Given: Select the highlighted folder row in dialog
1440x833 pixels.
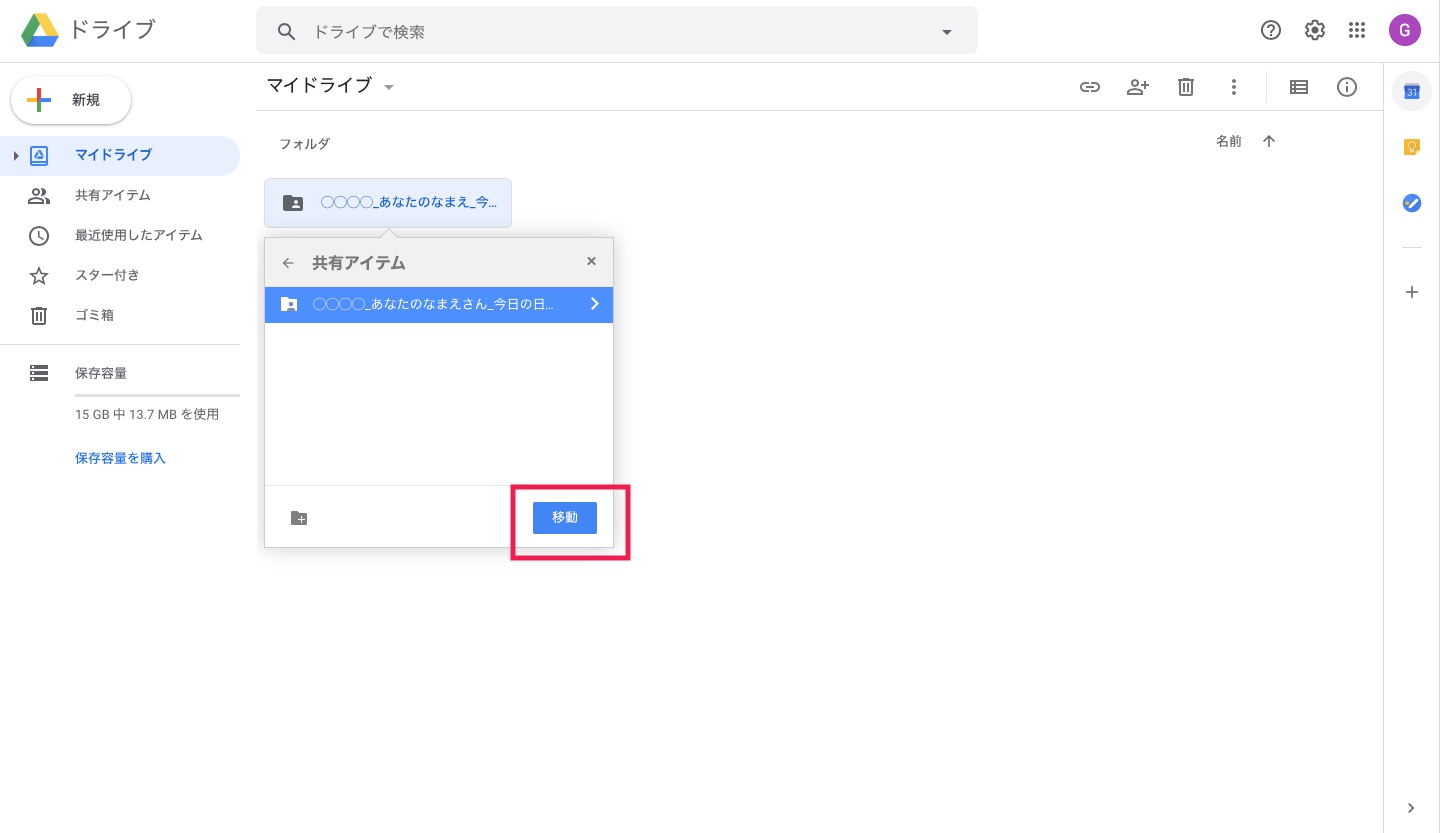Looking at the screenshot, I should pos(439,304).
